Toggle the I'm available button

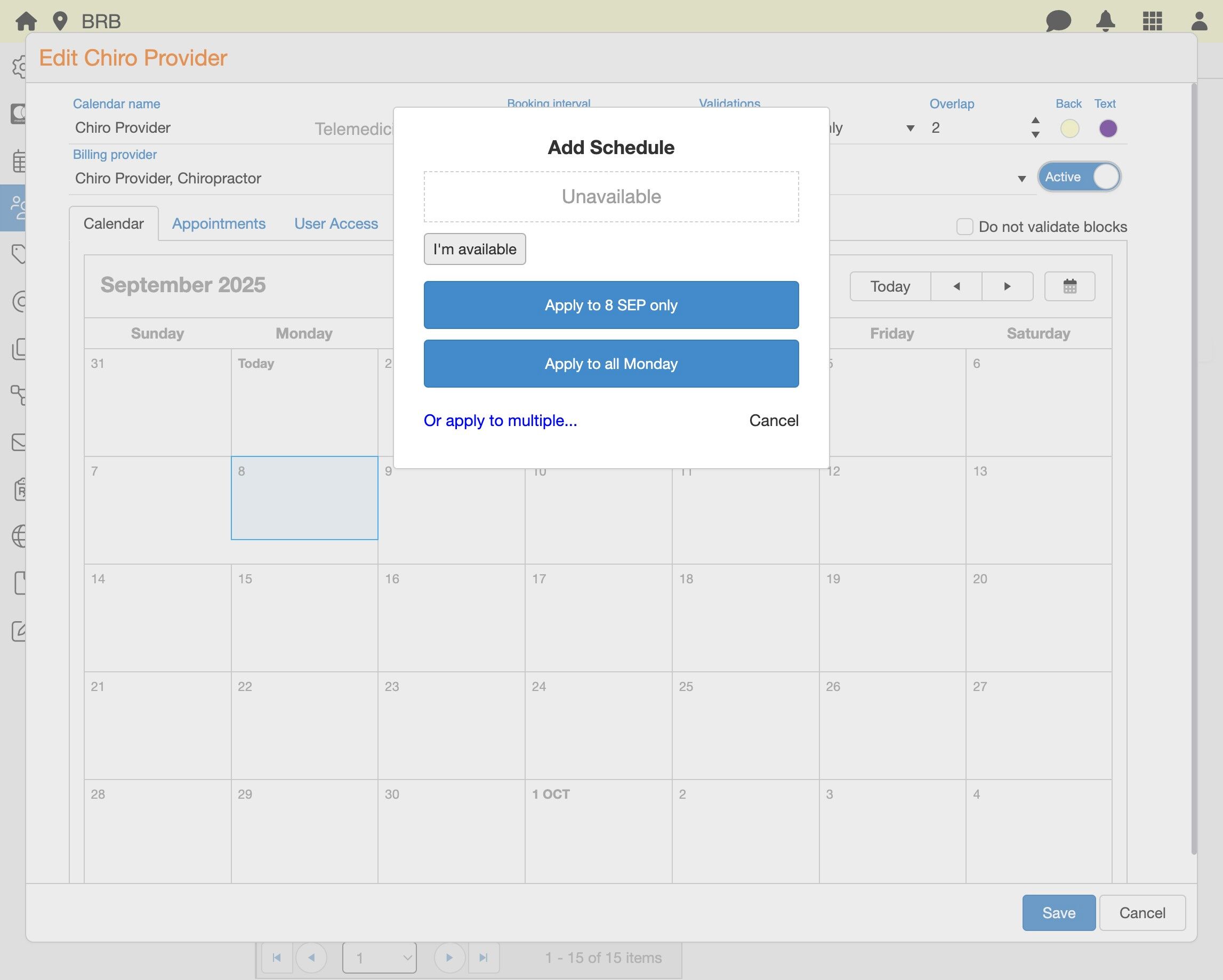tap(474, 249)
